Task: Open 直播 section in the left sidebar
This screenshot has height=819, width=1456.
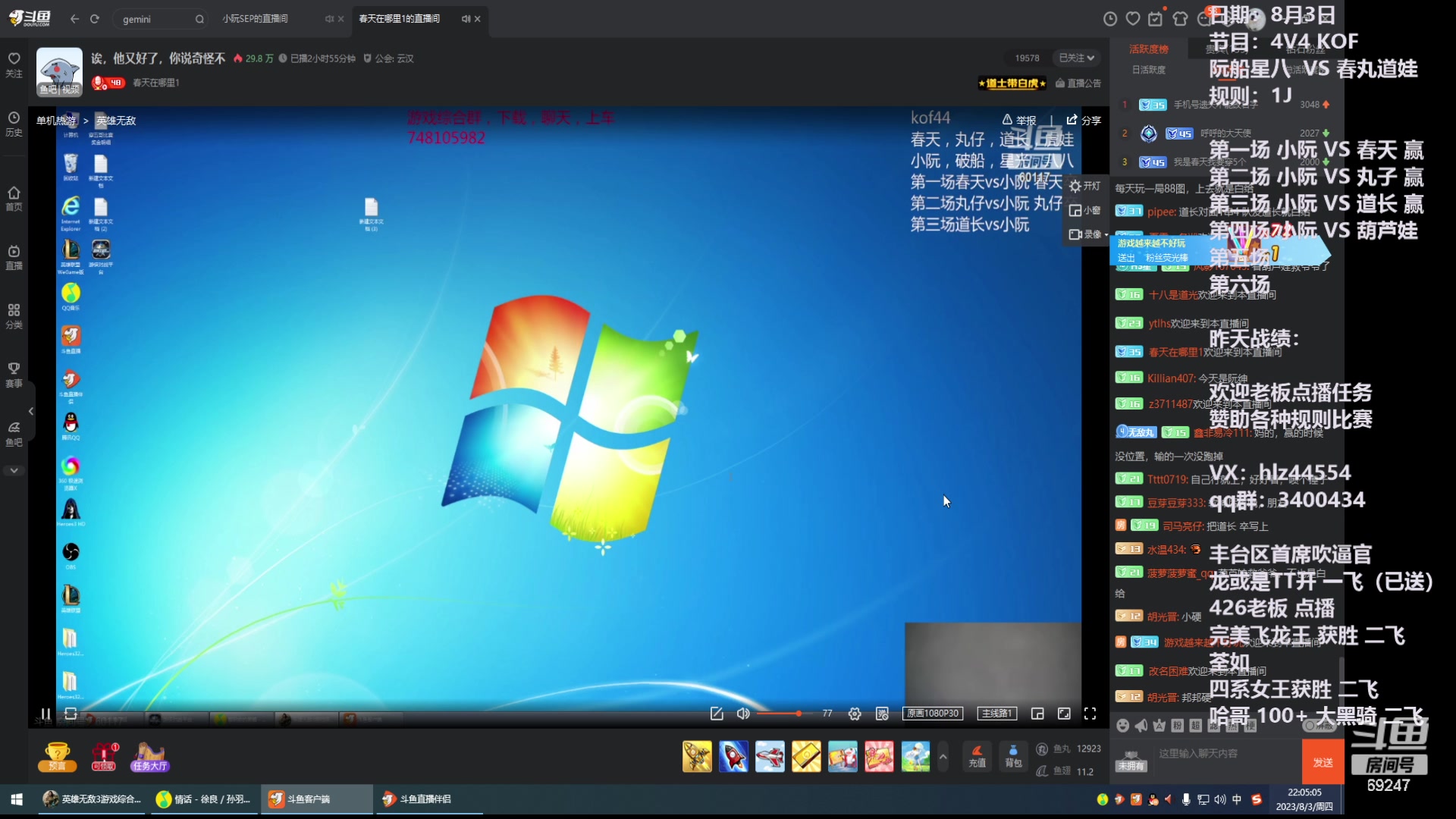Action: [14, 257]
